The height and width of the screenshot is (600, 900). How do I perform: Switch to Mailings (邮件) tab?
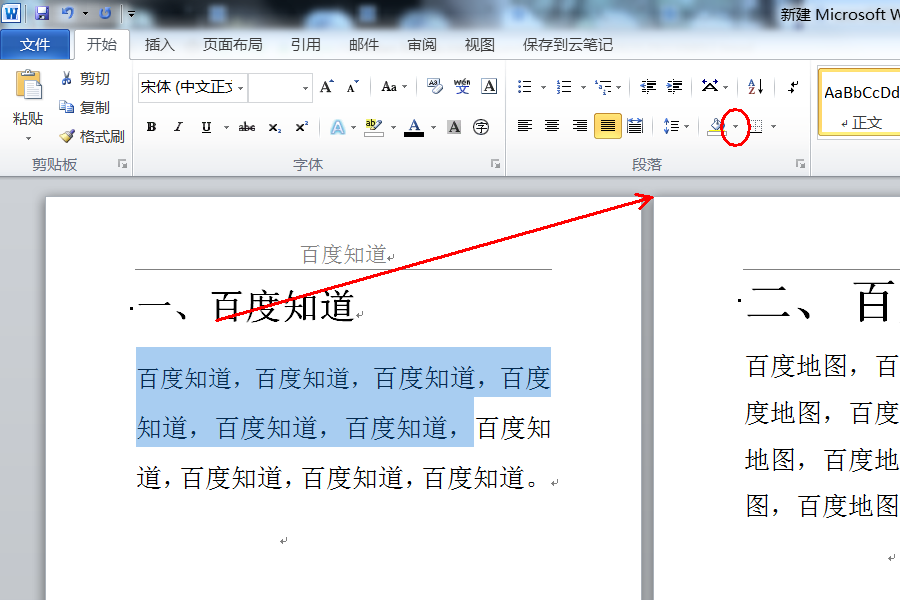[364, 45]
